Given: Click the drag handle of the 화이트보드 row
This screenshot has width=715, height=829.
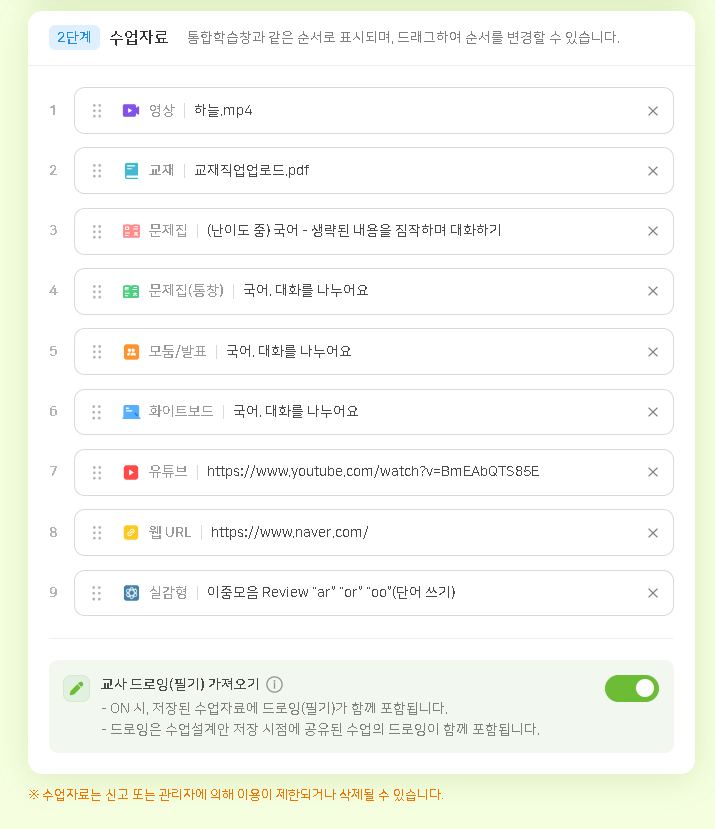Looking at the screenshot, I should 97,412.
